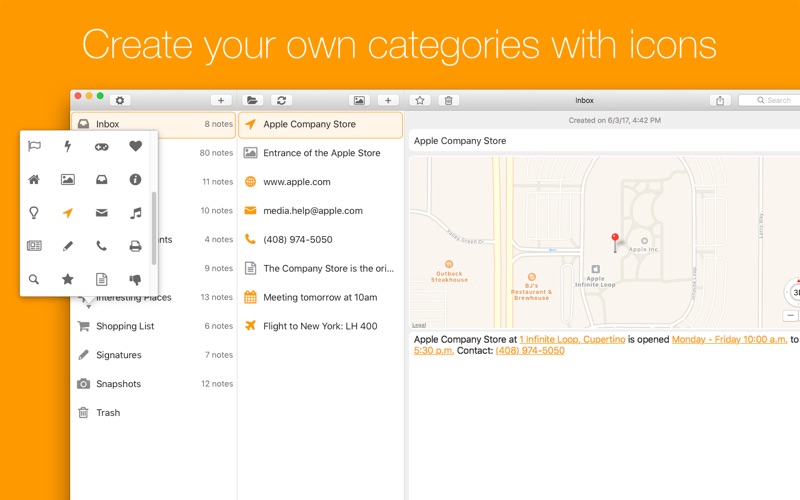Click the (408) 974-5050 link in note text
Screen dimensions: 800x500
coord(529,351)
